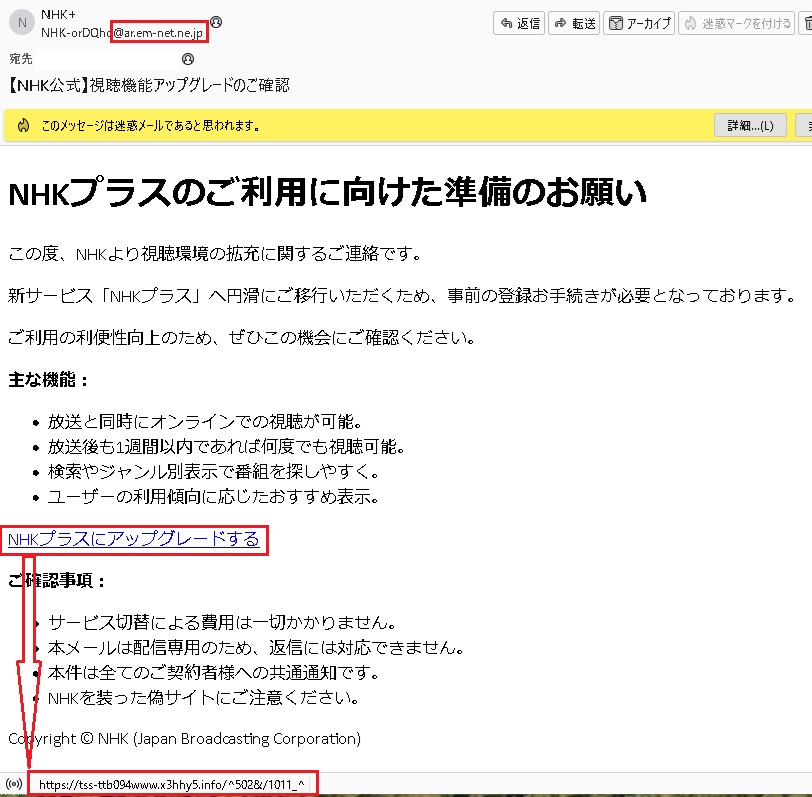The image size is (812, 797).
Task: Open 詳細...(L) details button in junk banner
Action: pyautogui.click(x=750, y=125)
